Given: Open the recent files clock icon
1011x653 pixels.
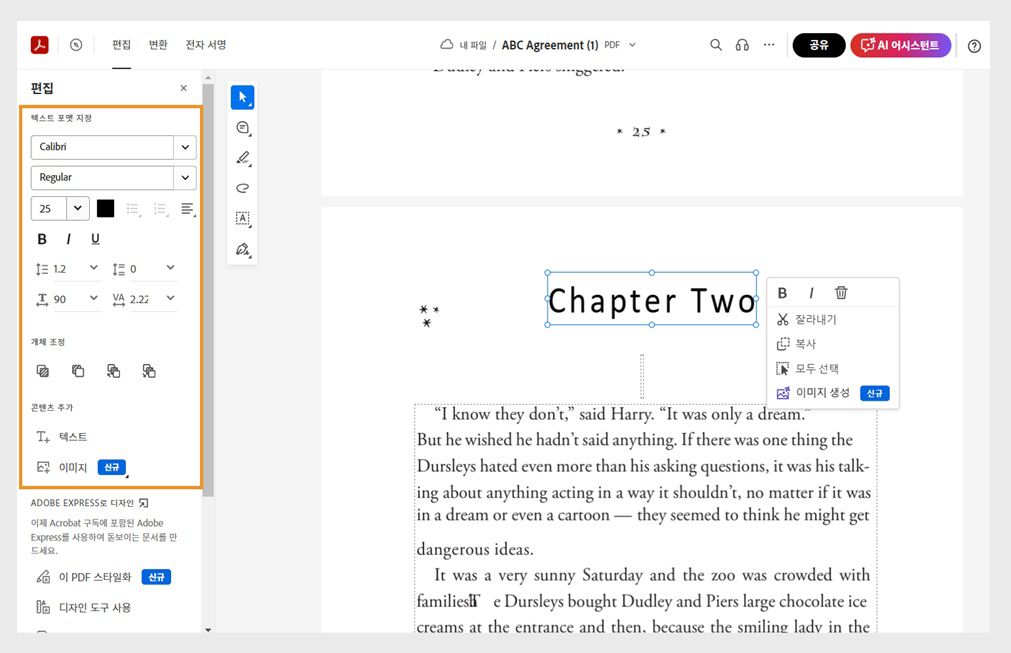Looking at the screenshot, I should 76,44.
